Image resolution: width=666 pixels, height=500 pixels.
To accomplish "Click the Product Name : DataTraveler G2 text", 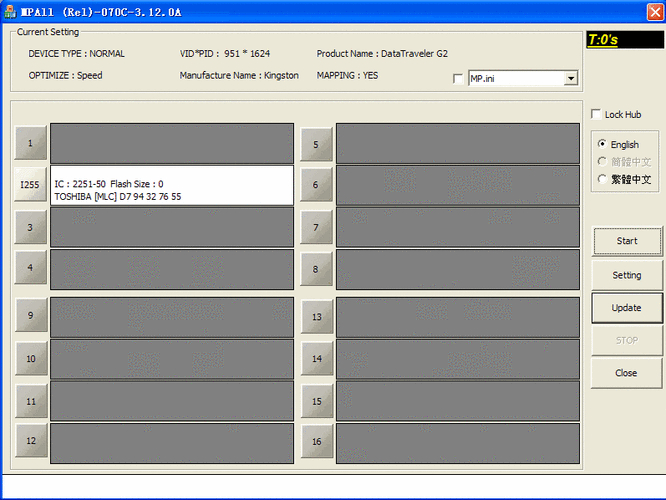I will 382,54.
